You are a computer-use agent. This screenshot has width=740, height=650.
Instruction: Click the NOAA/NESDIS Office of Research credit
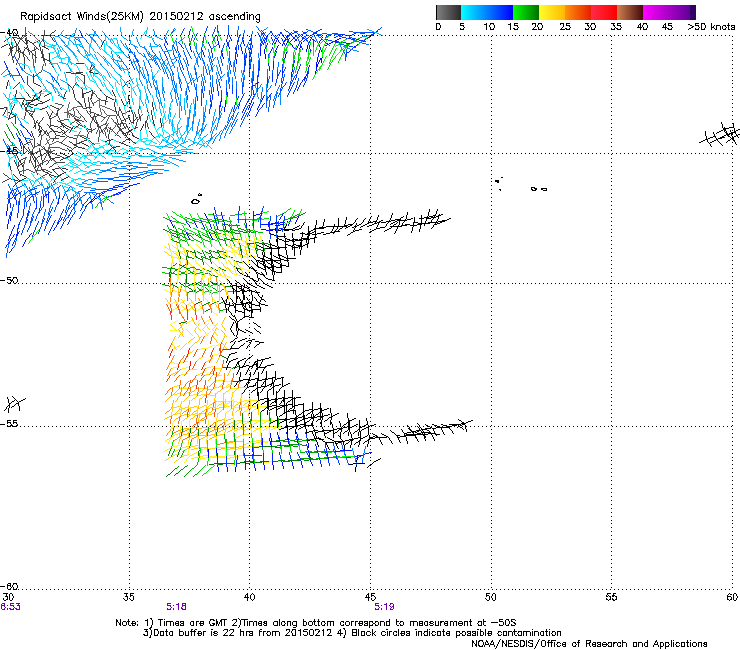[x=589, y=644]
